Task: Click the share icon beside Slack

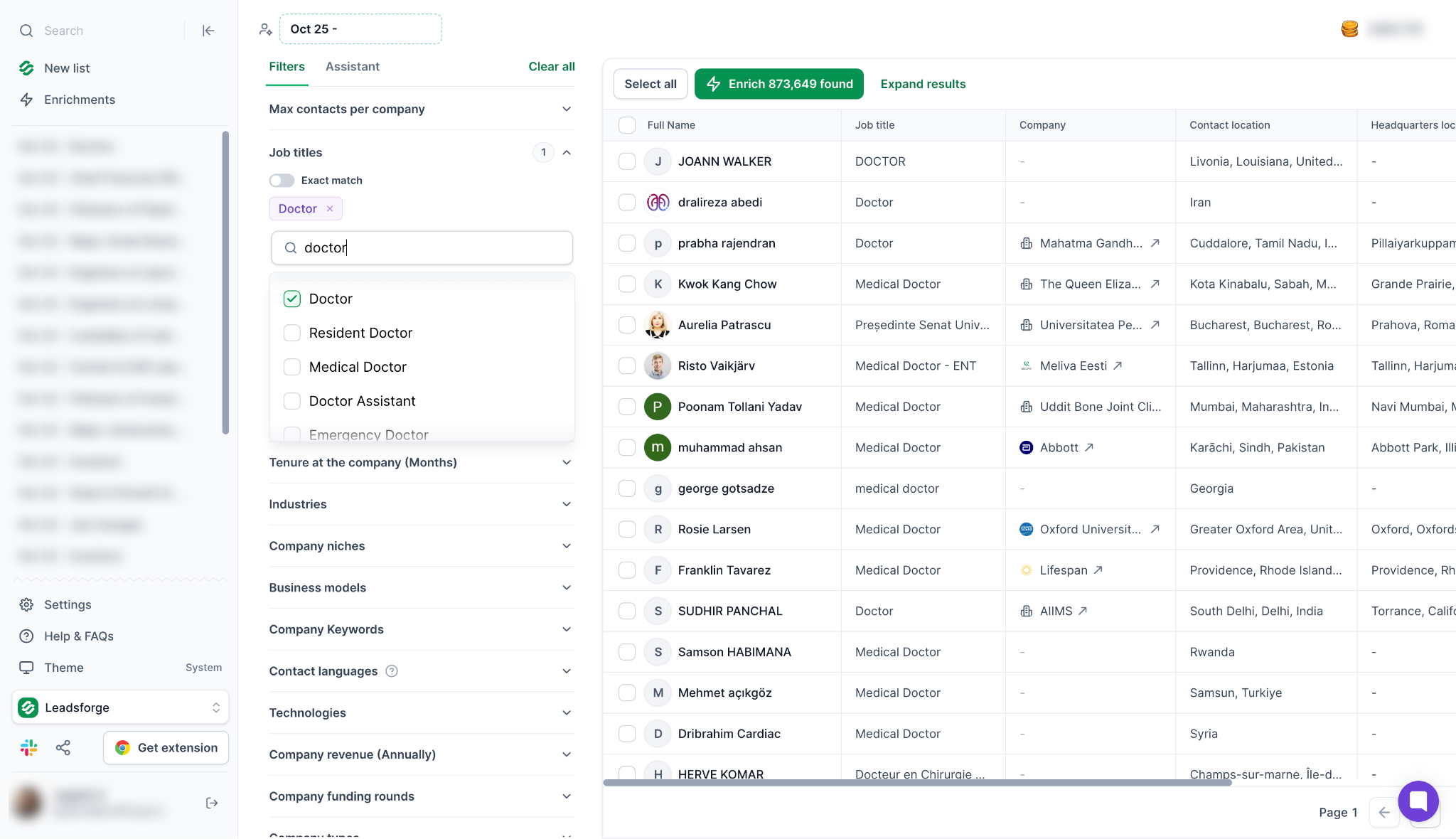Action: click(x=63, y=747)
